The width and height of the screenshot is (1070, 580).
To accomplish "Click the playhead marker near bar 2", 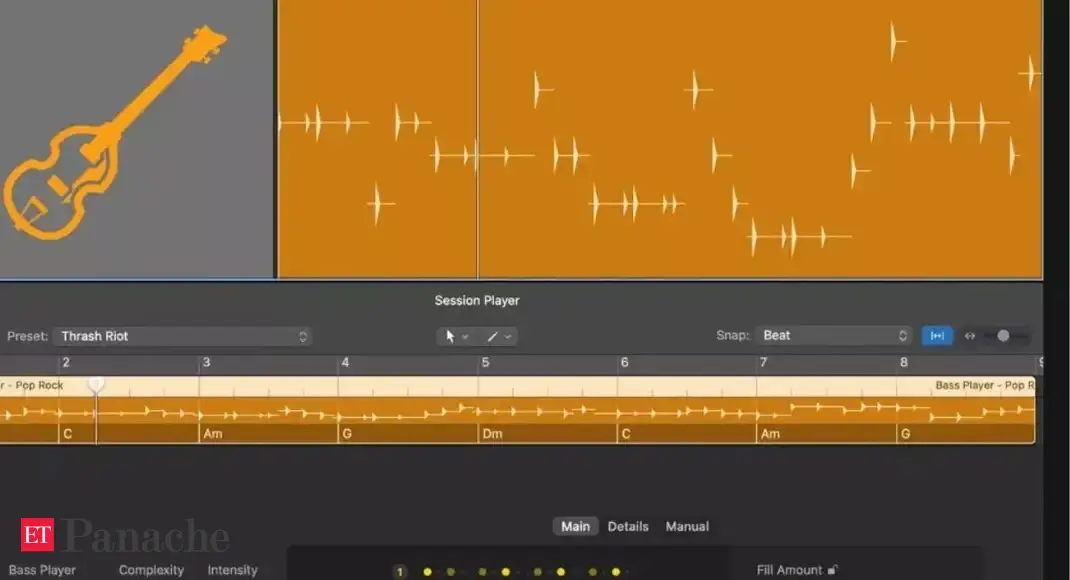I will (96, 384).
